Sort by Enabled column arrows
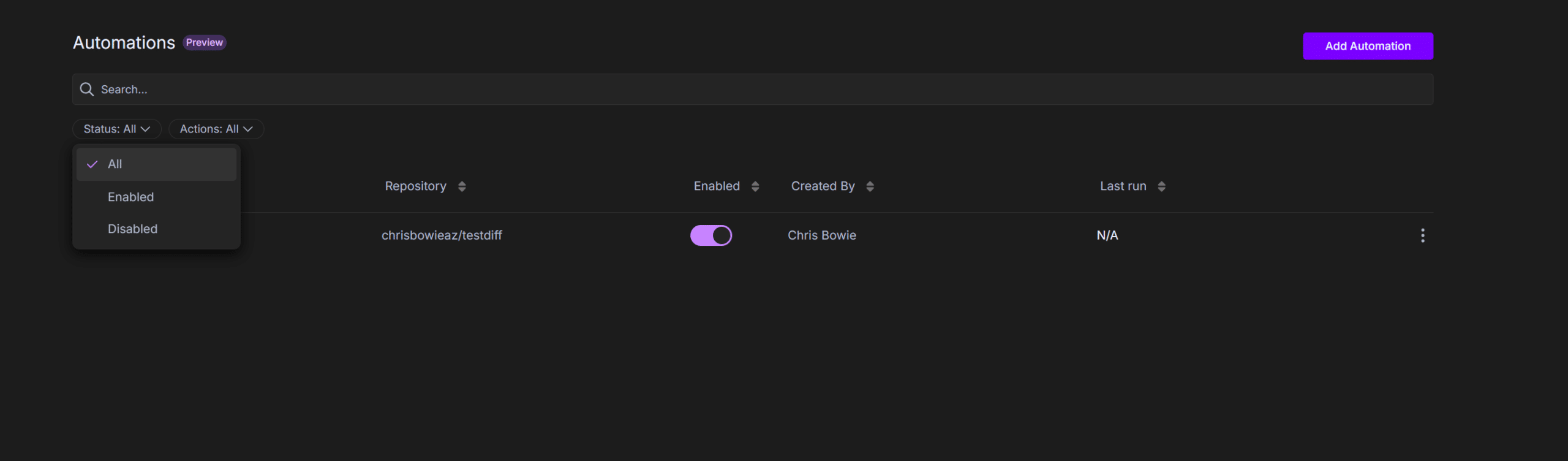The image size is (1568, 461). (x=755, y=186)
